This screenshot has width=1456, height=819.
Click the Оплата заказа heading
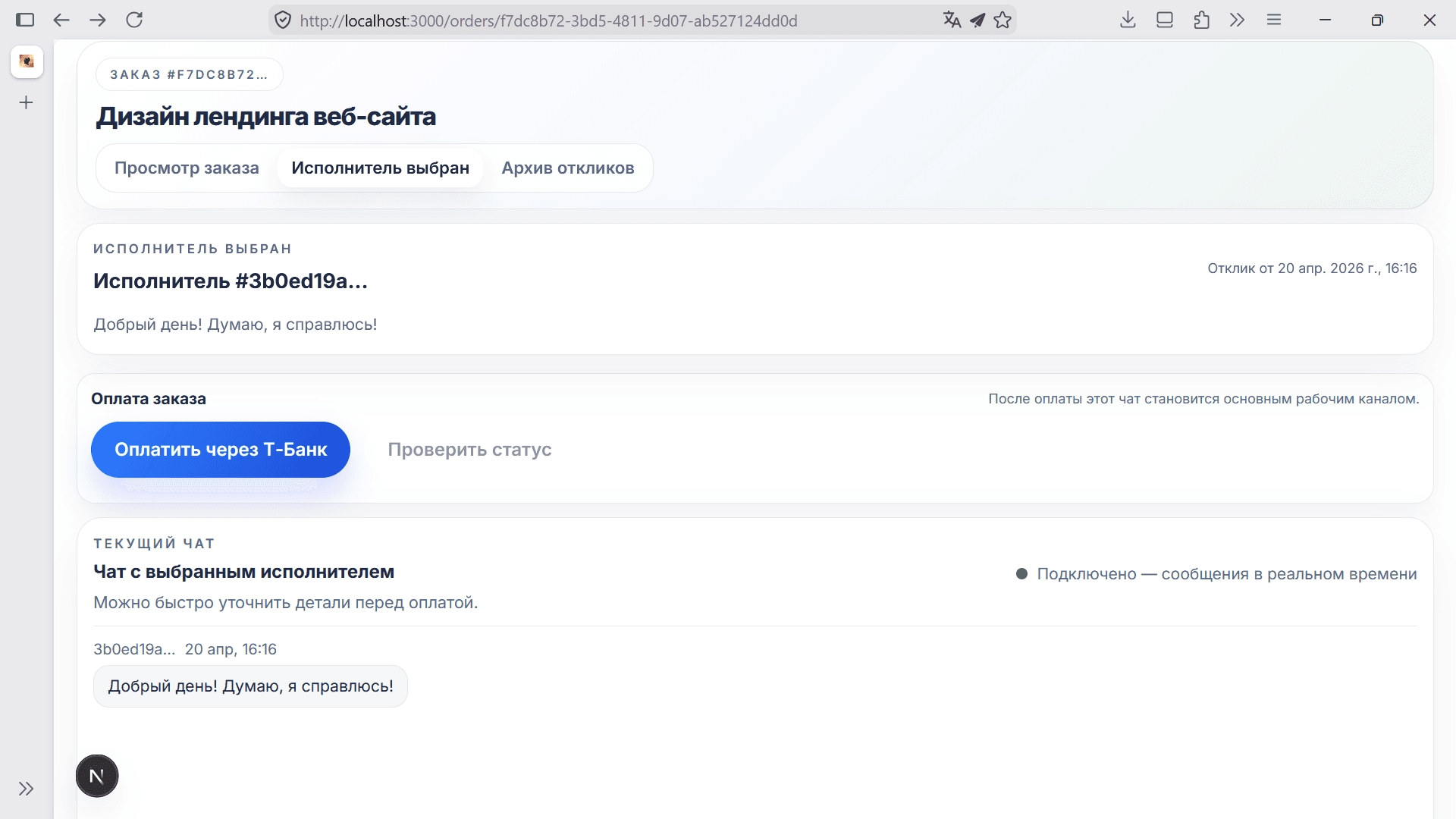tap(149, 399)
